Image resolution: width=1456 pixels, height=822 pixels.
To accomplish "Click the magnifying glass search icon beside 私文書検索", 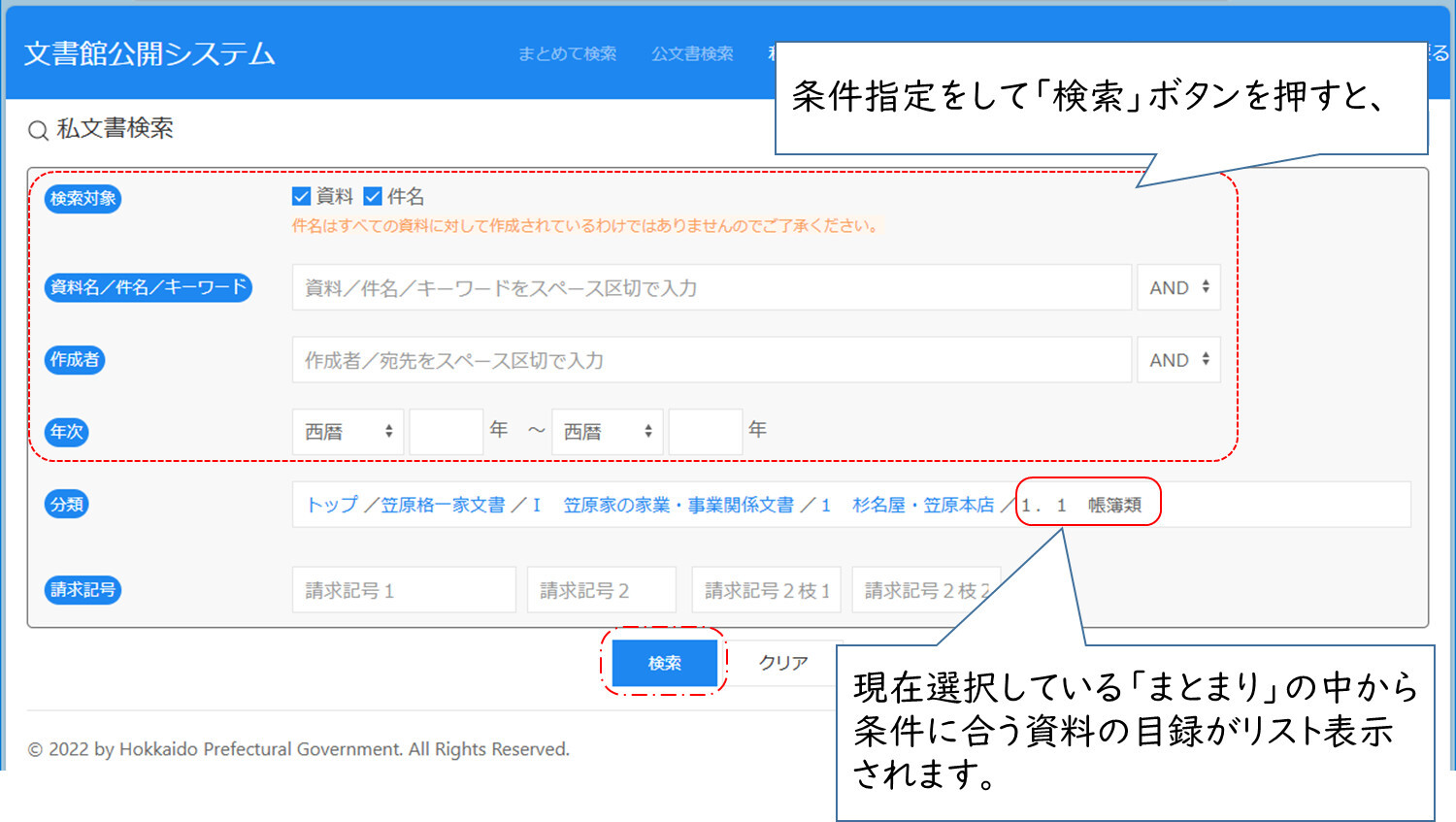I will click(x=37, y=128).
